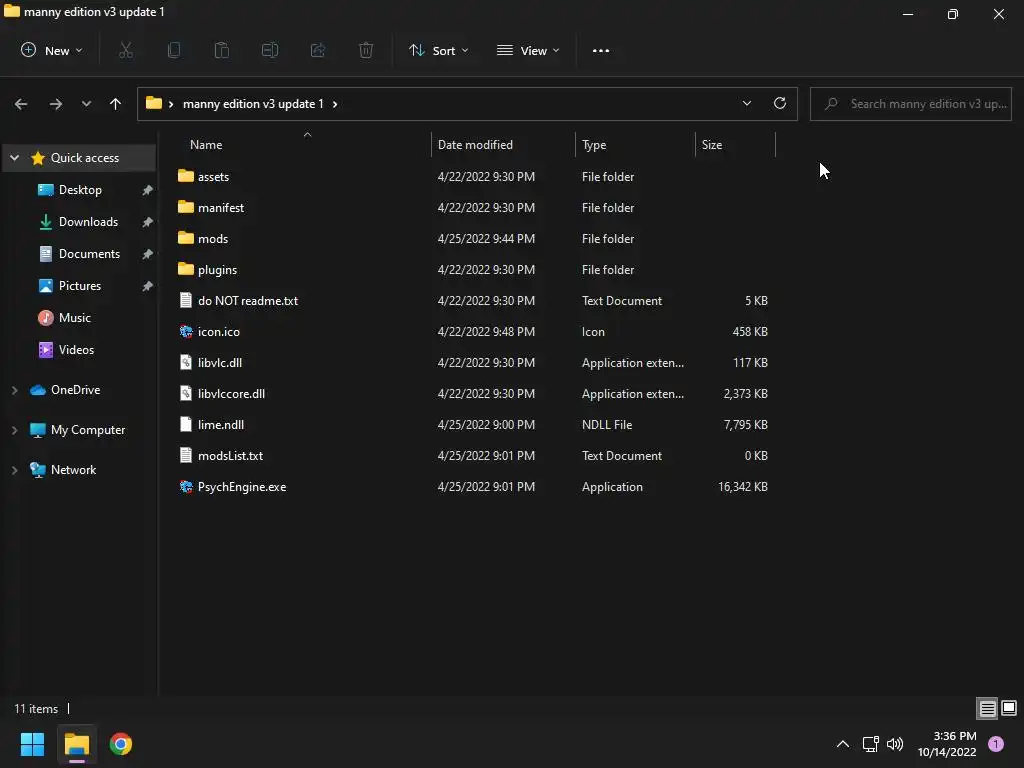Click the icon.ico file icon
Image resolution: width=1024 pixels, height=768 pixels.
[186, 331]
